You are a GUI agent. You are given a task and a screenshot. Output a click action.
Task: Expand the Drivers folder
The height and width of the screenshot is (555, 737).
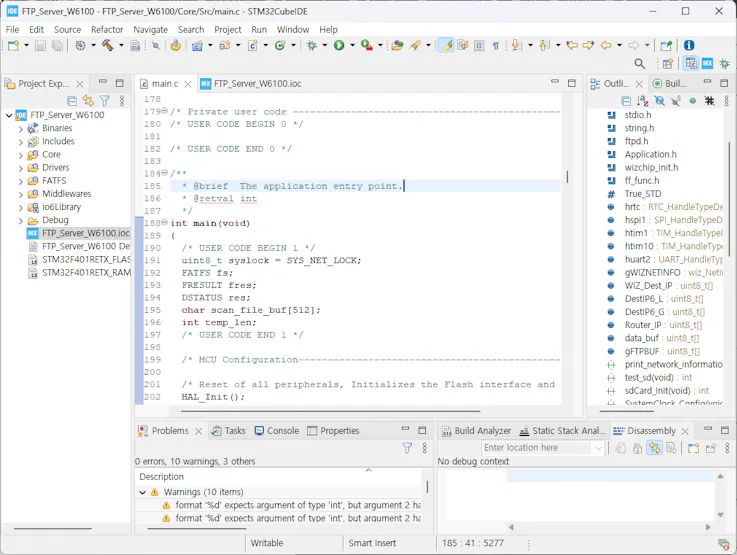pos(20,168)
